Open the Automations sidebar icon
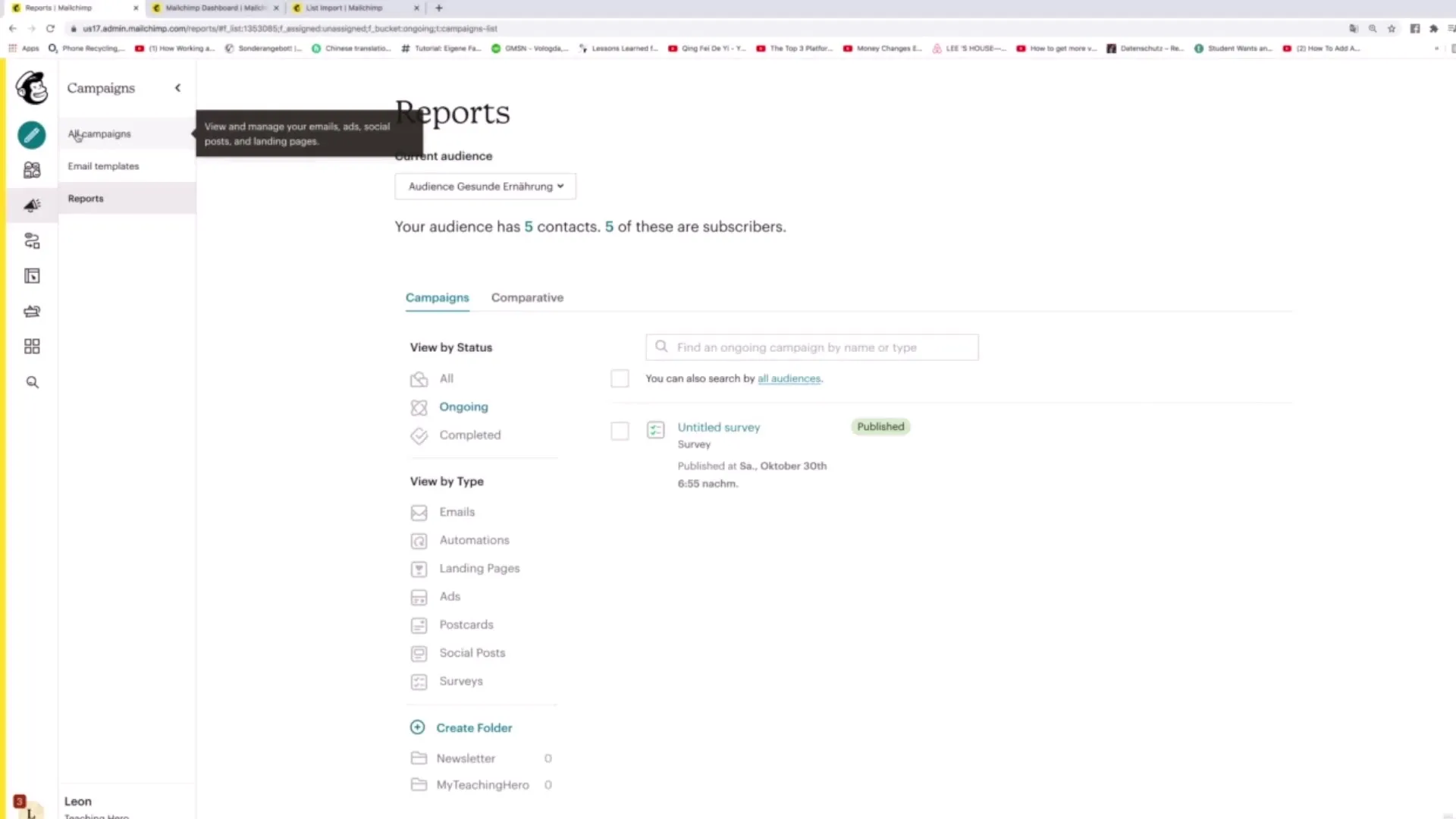Image resolution: width=1456 pixels, height=819 pixels. (x=32, y=241)
